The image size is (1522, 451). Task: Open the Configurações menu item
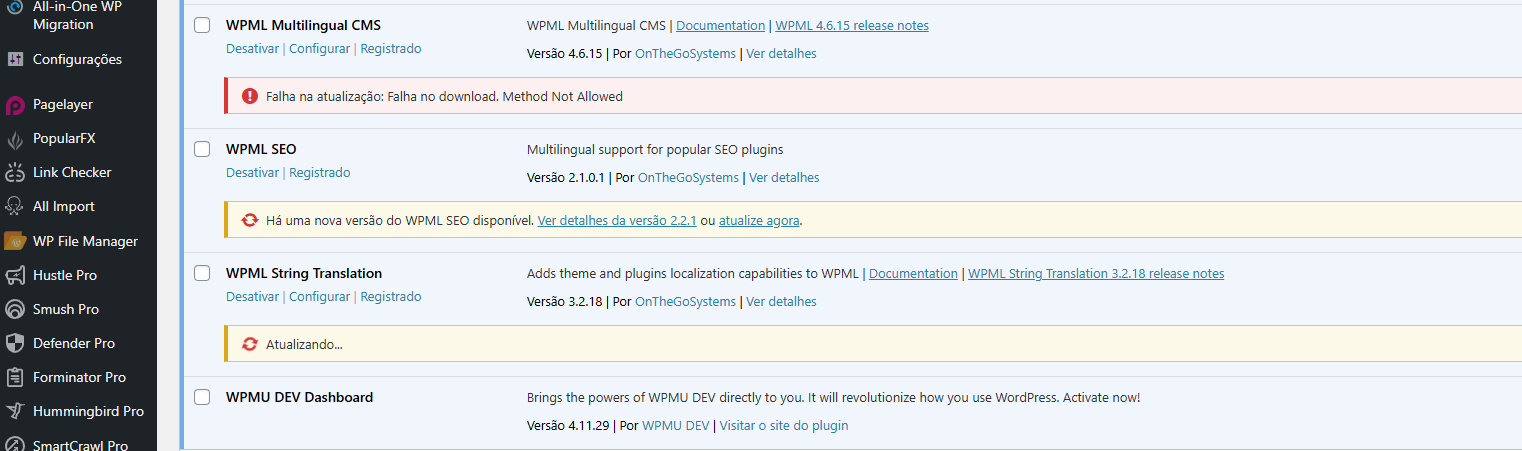point(78,59)
